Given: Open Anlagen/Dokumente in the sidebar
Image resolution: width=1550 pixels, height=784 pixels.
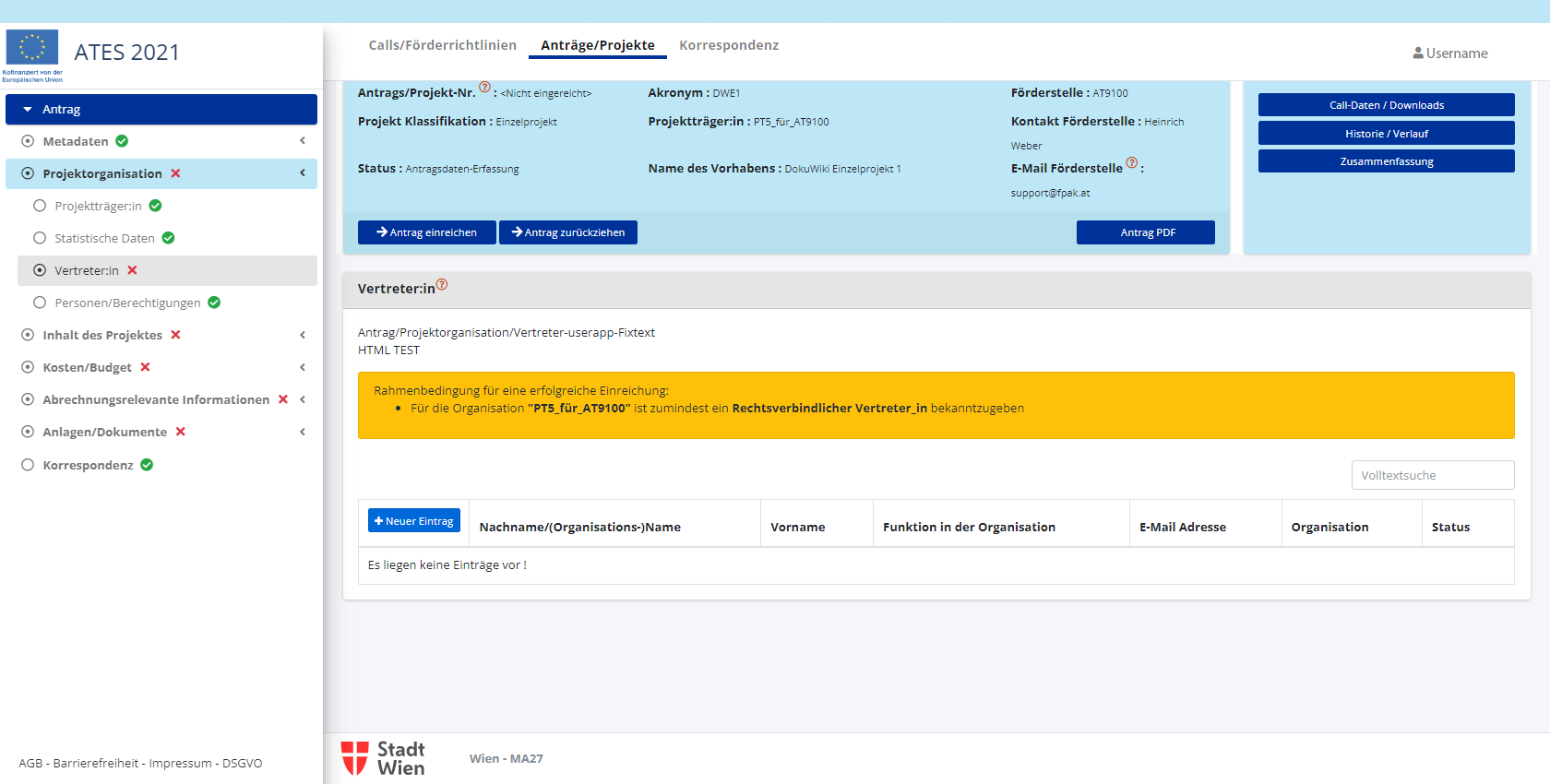Looking at the screenshot, I should [105, 432].
